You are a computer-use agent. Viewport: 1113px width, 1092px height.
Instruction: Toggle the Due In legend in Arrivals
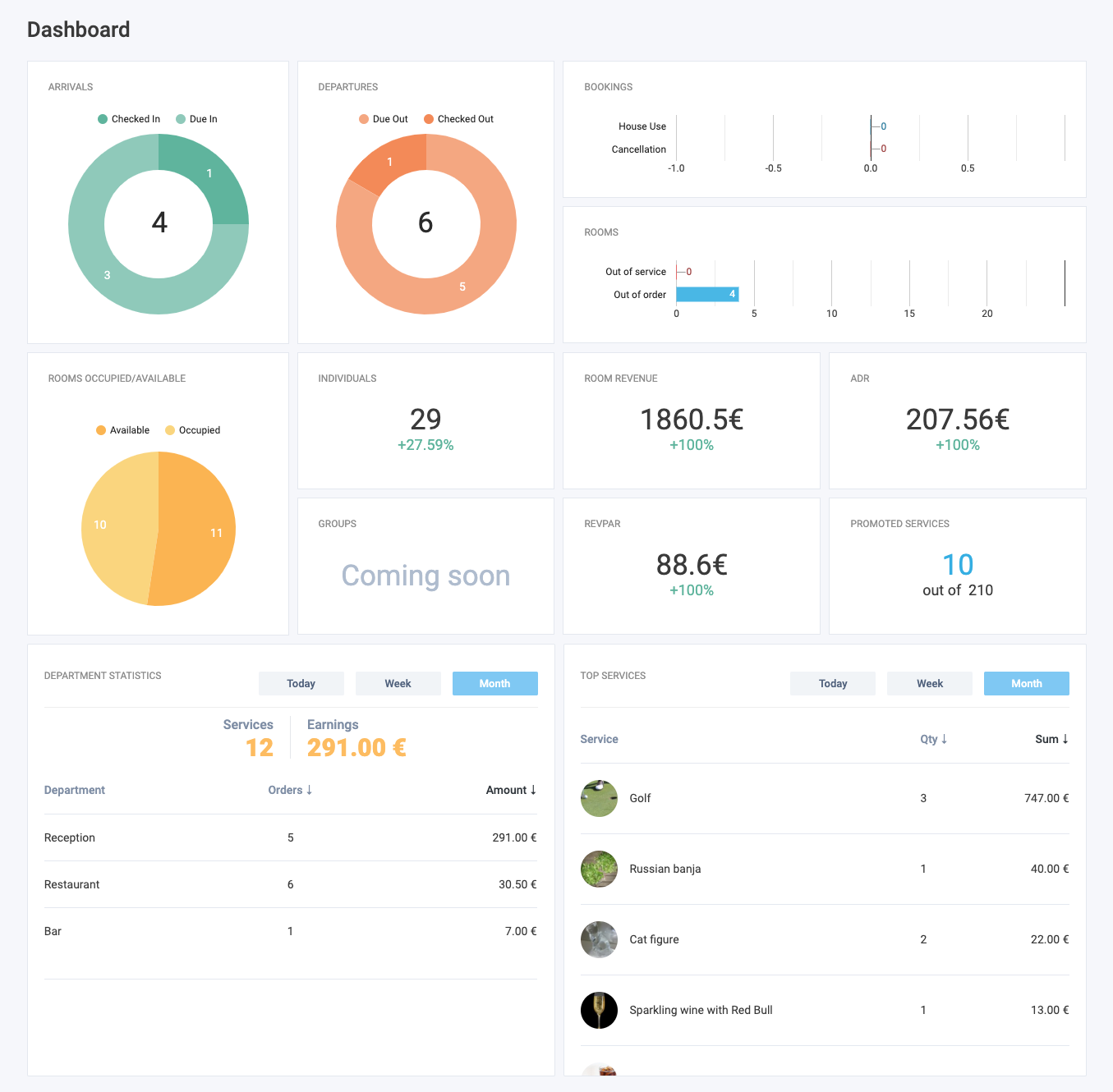point(197,119)
